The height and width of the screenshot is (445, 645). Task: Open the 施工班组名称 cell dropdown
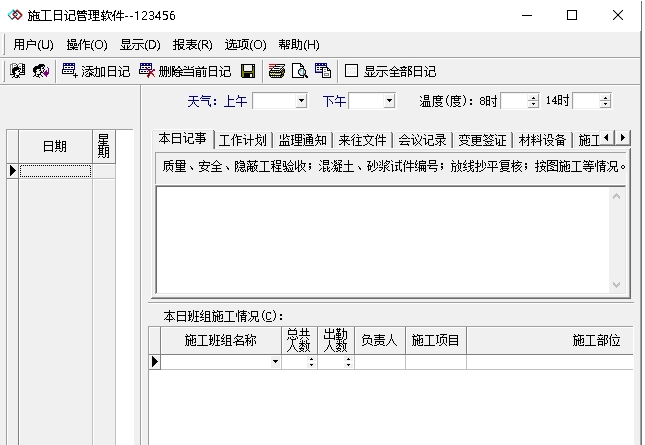(x=275, y=362)
